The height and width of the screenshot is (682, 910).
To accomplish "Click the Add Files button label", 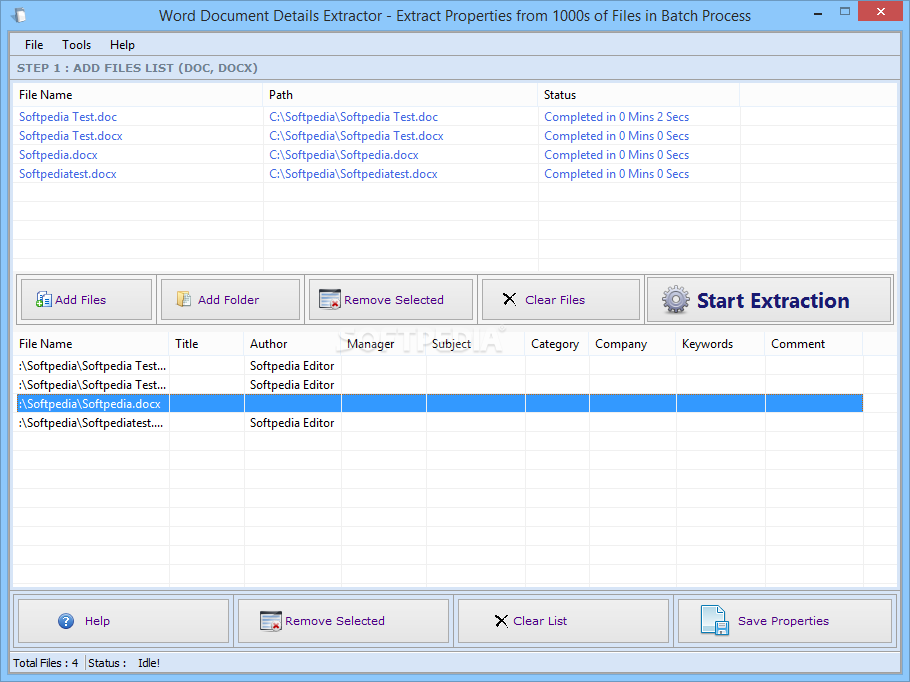I will (x=81, y=300).
